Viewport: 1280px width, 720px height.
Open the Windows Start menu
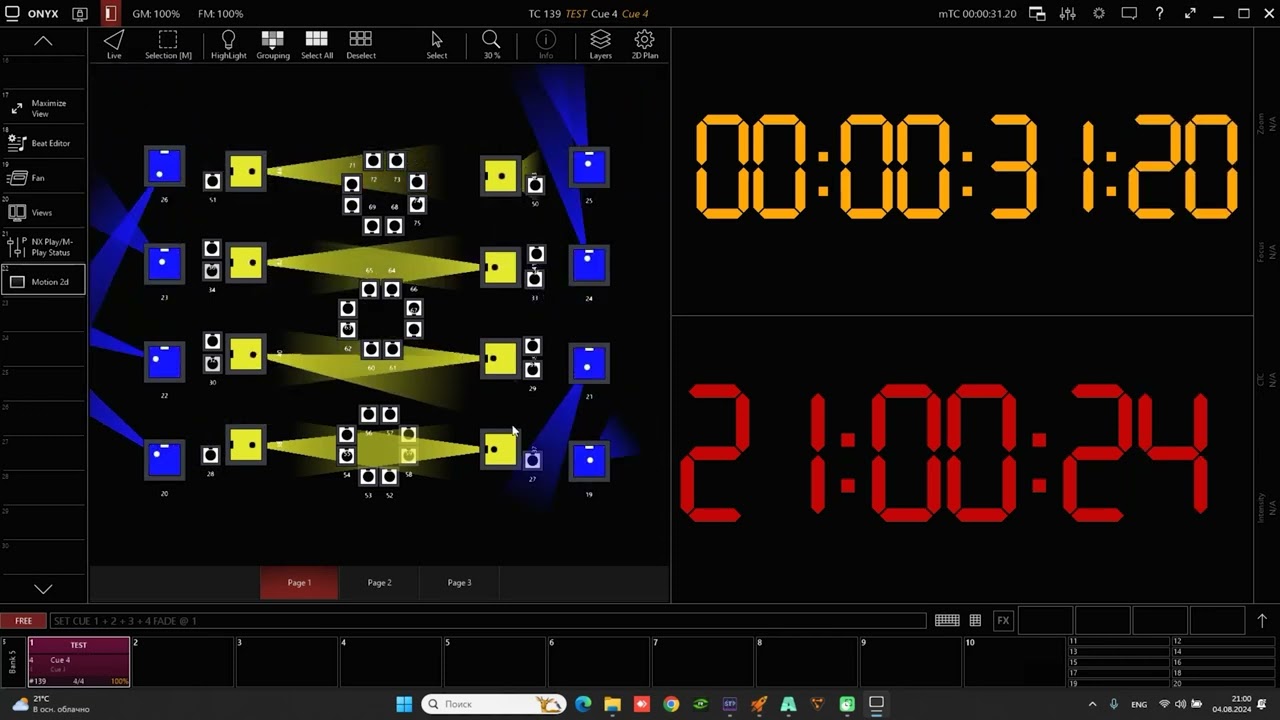404,704
